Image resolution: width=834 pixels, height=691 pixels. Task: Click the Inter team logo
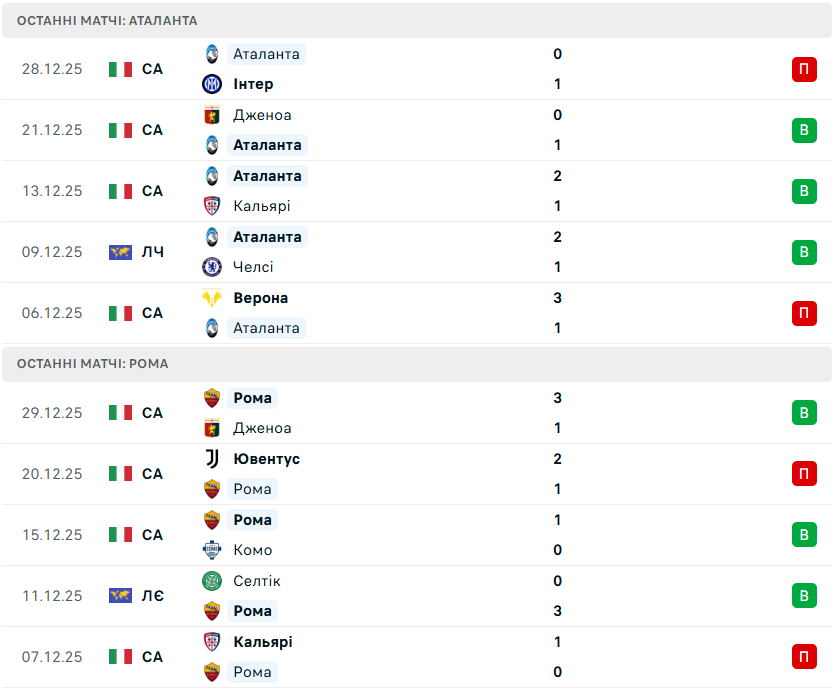(212, 84)
